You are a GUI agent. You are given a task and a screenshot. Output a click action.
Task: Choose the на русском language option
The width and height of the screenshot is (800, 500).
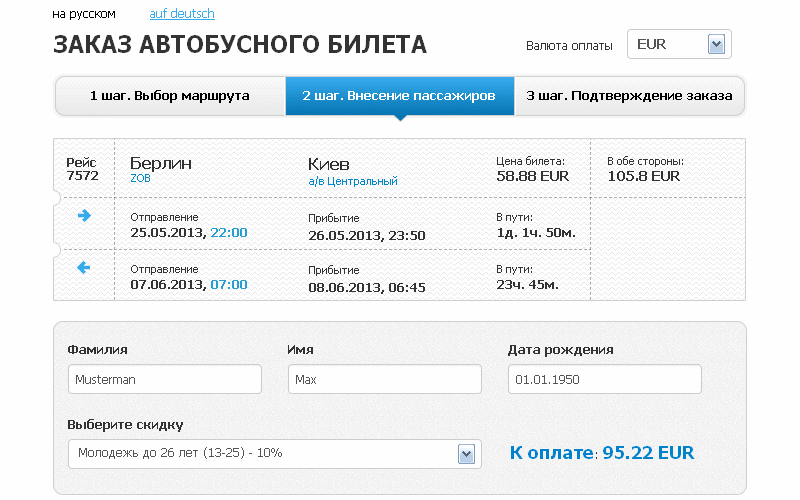[x=84, y=14]
